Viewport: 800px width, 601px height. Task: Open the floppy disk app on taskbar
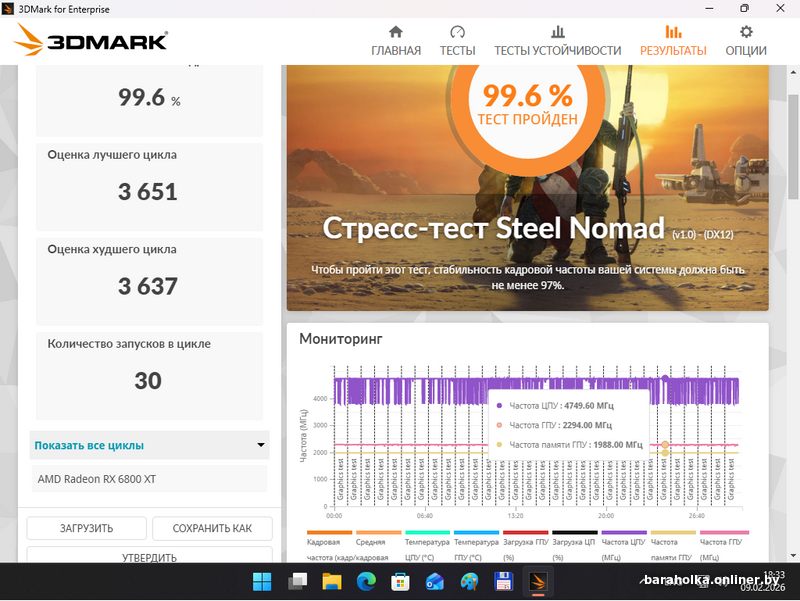[x=504, y=582]
